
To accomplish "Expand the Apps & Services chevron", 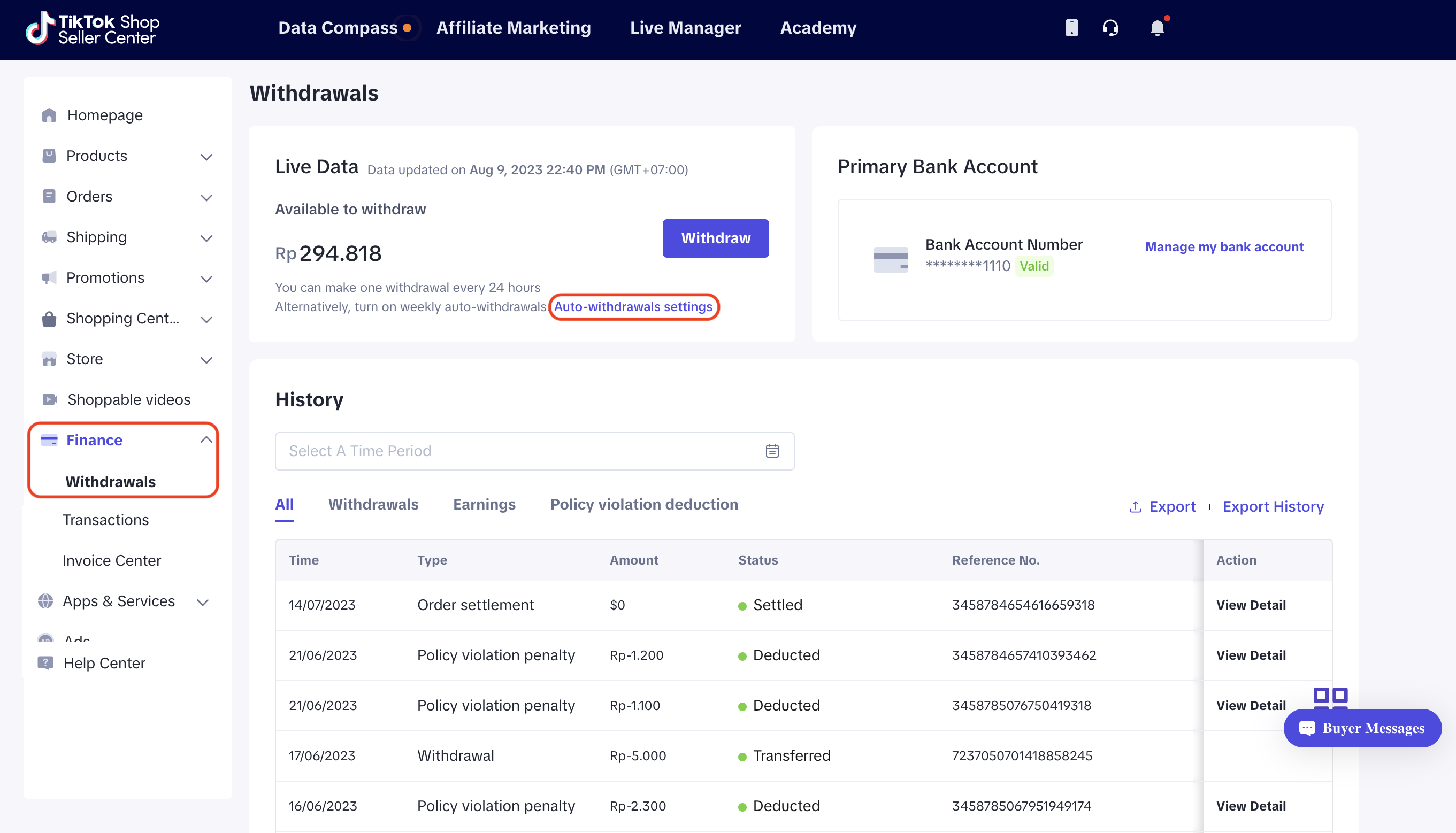I will (203, 602).
